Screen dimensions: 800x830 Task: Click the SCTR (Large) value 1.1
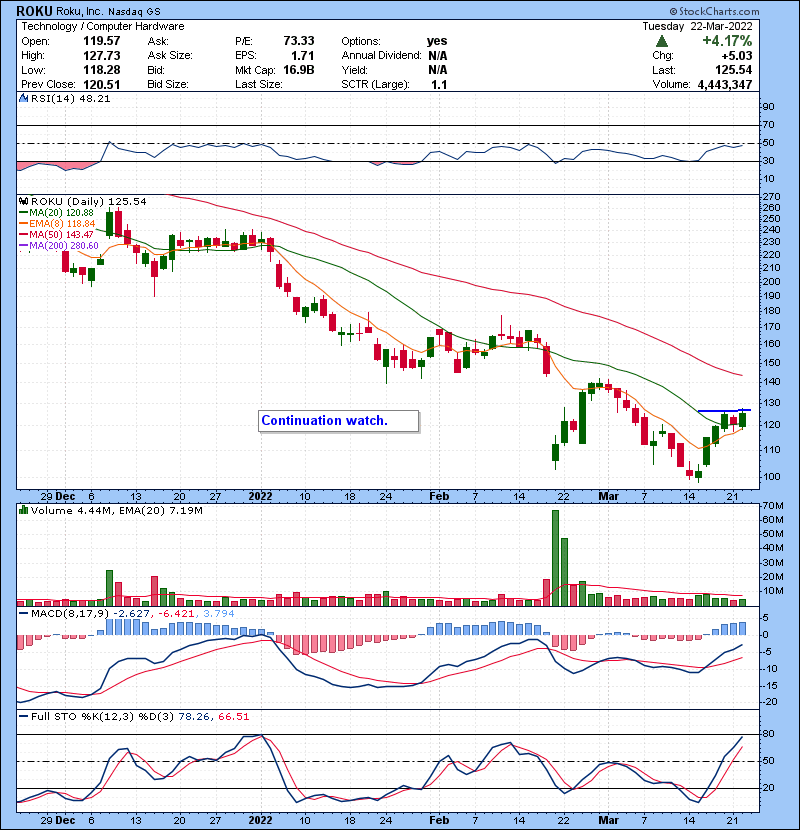pos(439,85)
